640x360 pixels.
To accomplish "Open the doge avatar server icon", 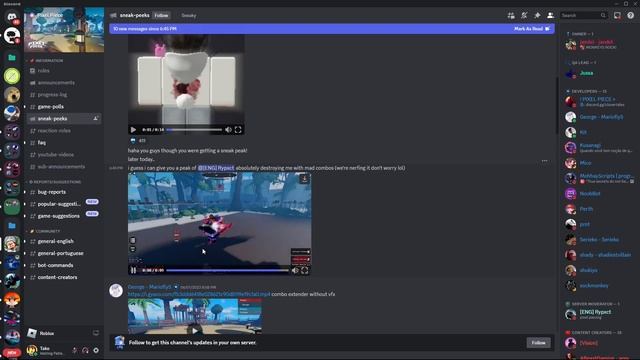I will (12, 95).
